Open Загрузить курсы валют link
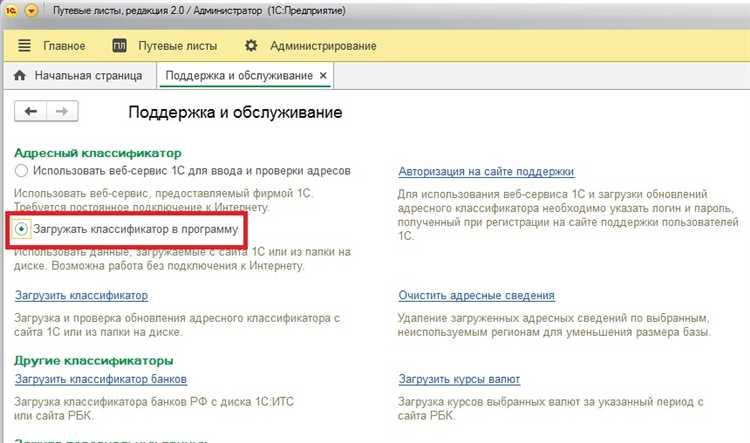 [x=459, y=379]
